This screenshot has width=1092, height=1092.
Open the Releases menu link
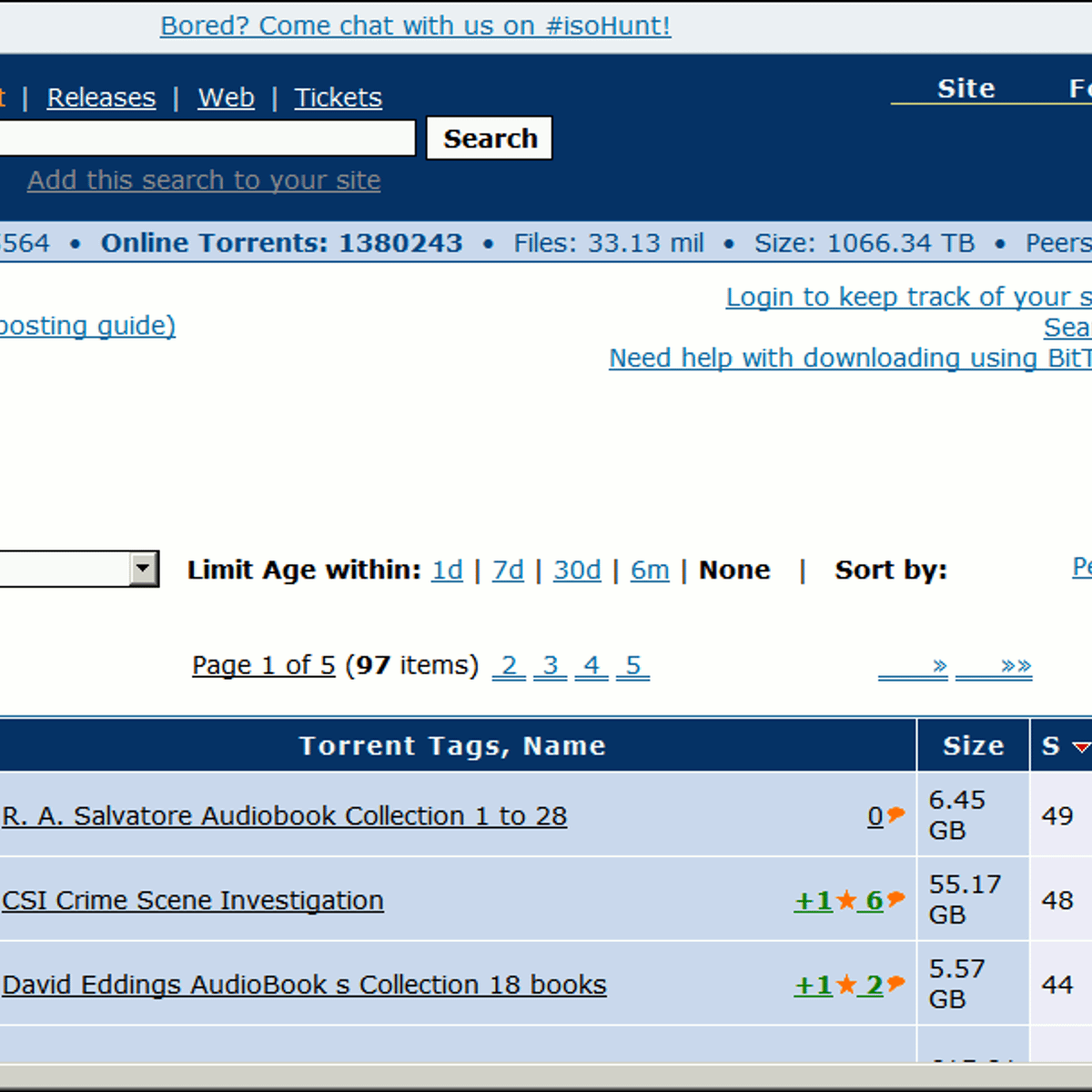click(101, 97)
